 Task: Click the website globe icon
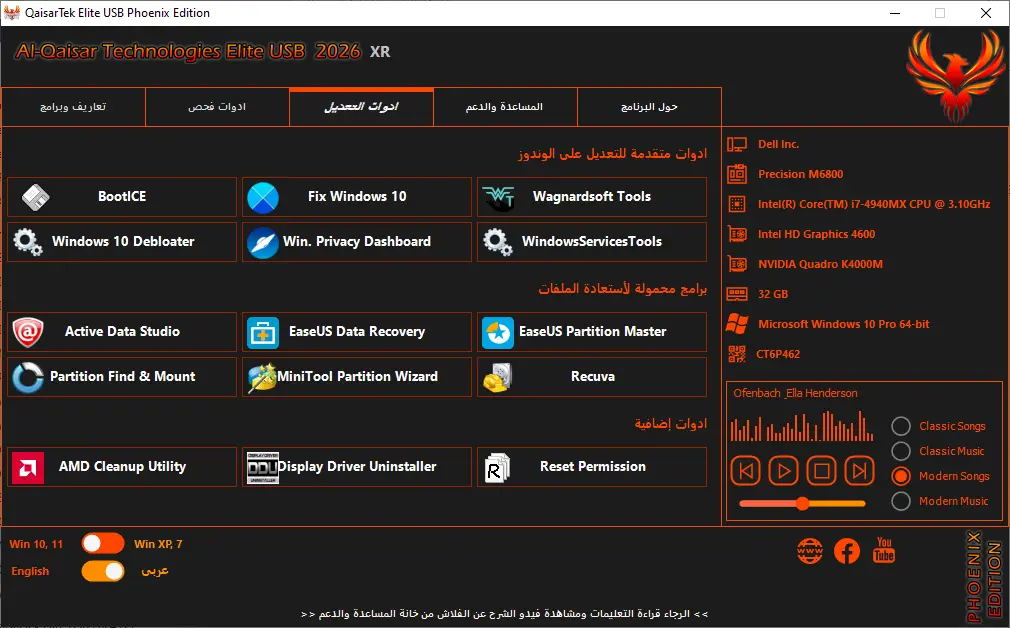point(810,551)
